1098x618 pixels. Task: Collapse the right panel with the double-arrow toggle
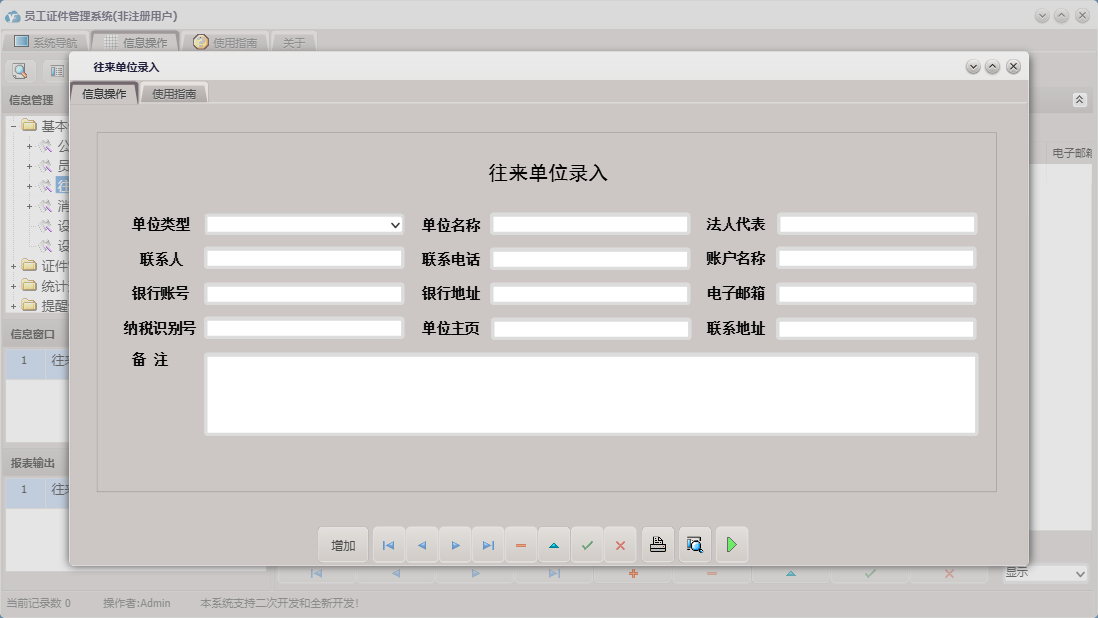(x=1078, y=100)
